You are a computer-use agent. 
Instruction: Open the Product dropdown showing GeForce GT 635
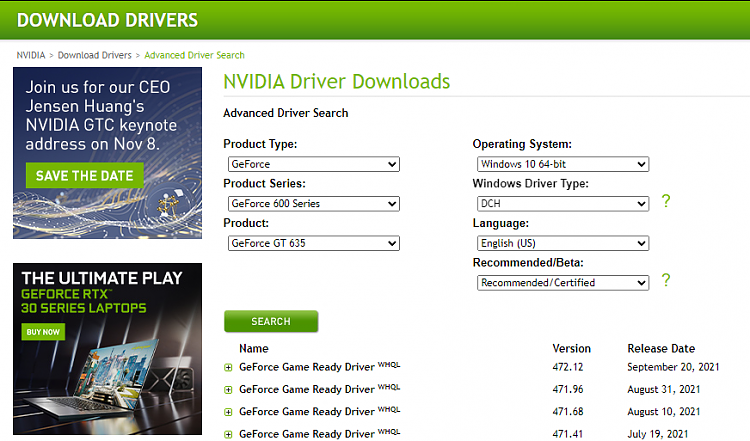(314, 243)
